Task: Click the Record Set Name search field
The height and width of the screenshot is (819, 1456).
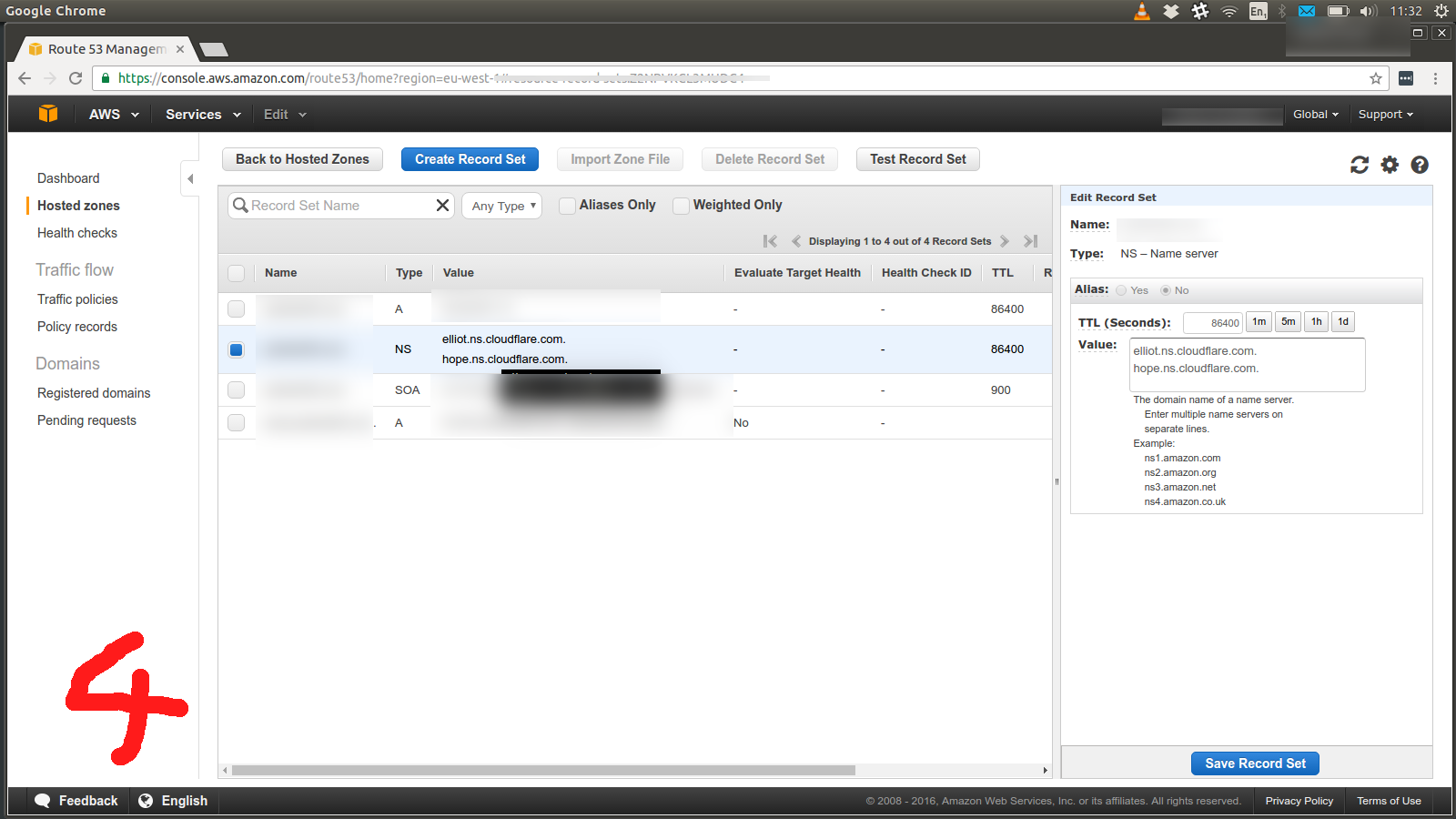Action: pos(341,206)
